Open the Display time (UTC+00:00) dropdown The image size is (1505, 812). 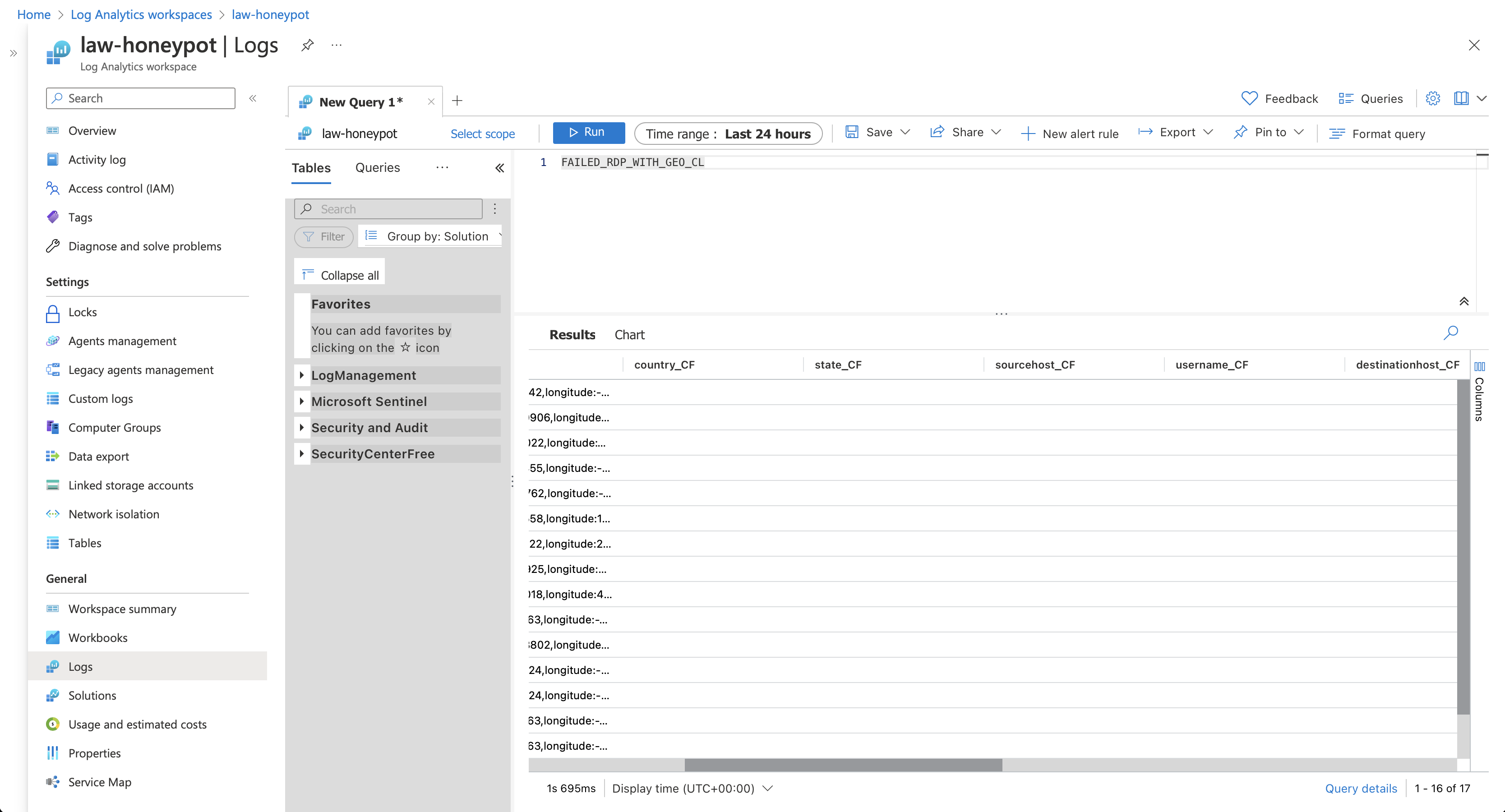tap(693, 788)
